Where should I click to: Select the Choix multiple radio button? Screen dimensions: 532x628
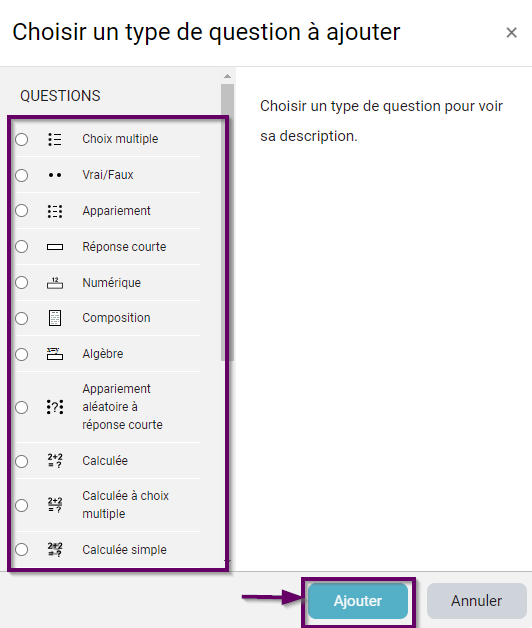22,140
